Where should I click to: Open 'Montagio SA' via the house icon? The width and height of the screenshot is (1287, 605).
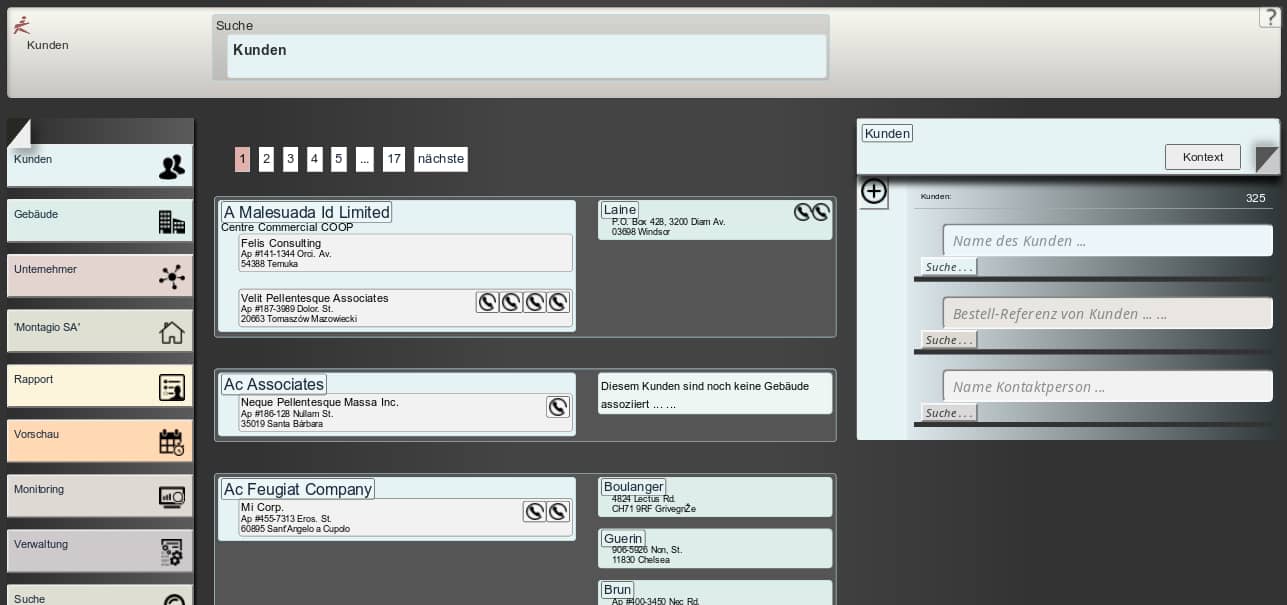coord(171,332)
